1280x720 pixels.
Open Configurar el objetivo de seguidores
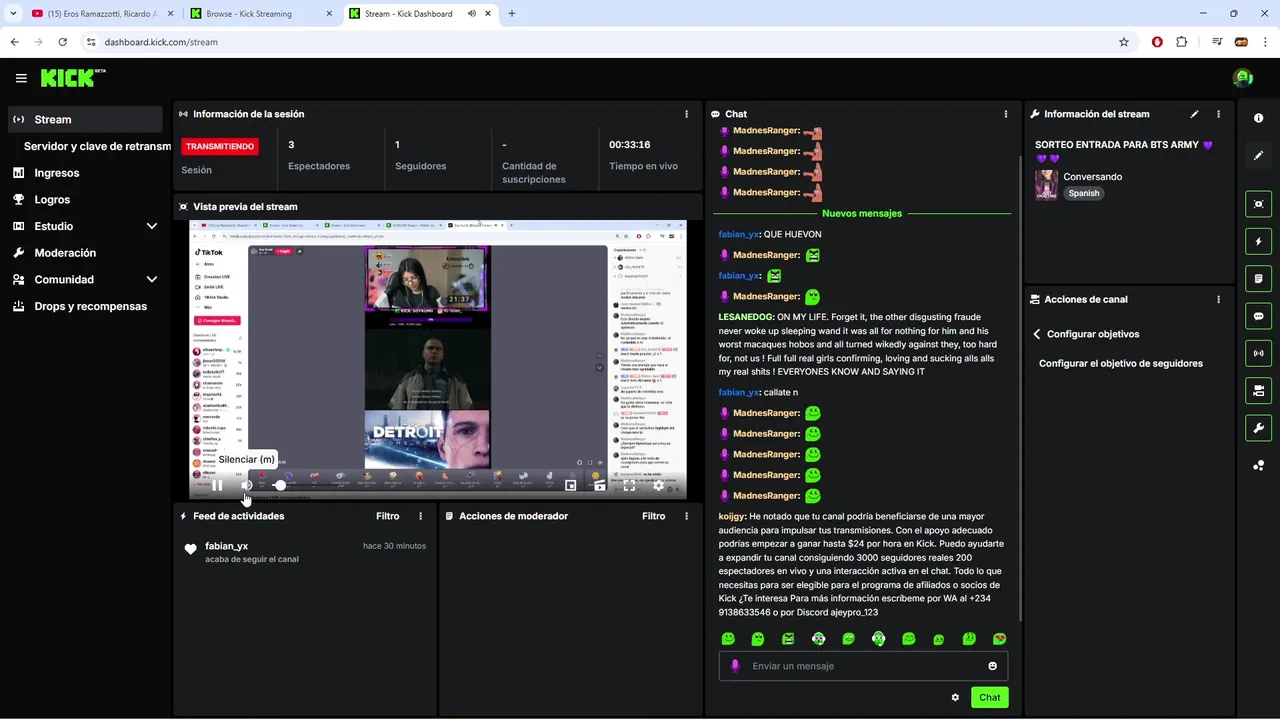[1120, 363]
